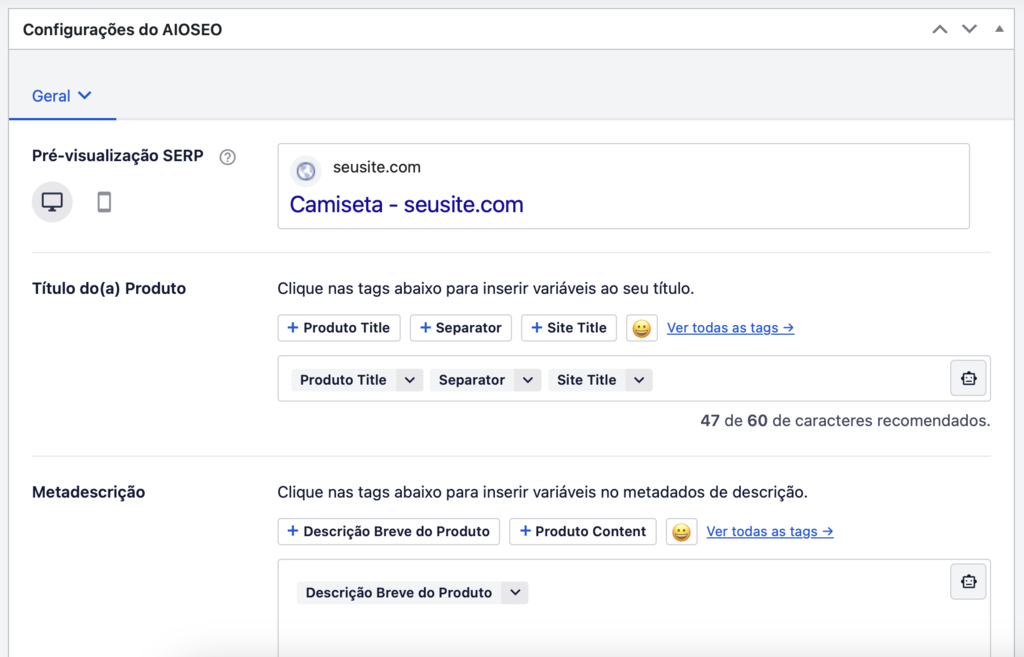The height and width of the screenshot is (657, 1024).
Task: Open Ver todas as tags for título
Action: pos(730,327)
